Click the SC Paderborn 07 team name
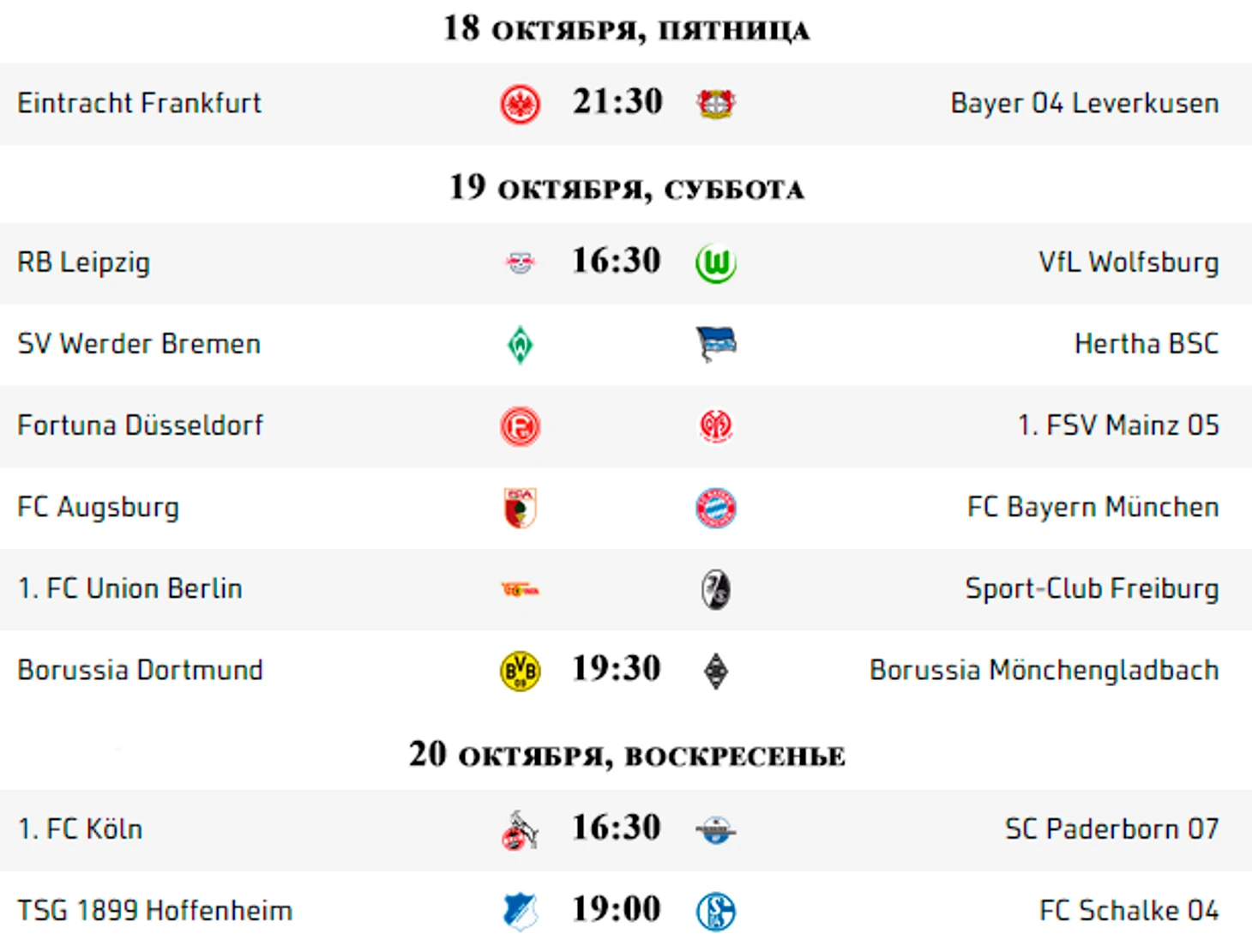Screen dimensions: 1252x952 point(1111,828)
